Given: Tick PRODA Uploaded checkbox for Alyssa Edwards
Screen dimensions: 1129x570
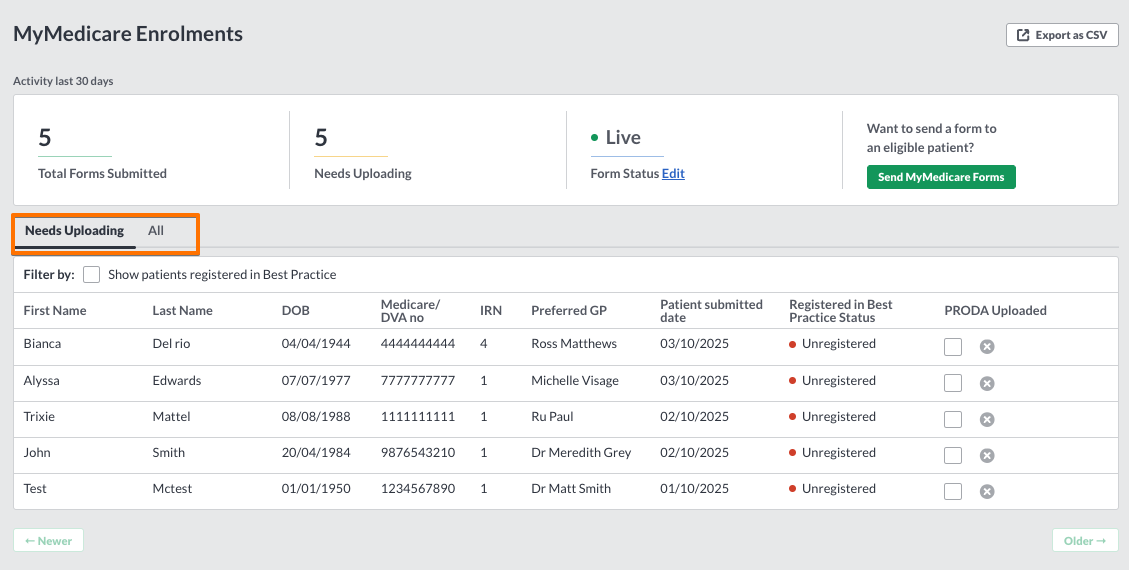Looking at the screenshot, I should point(953,383).
